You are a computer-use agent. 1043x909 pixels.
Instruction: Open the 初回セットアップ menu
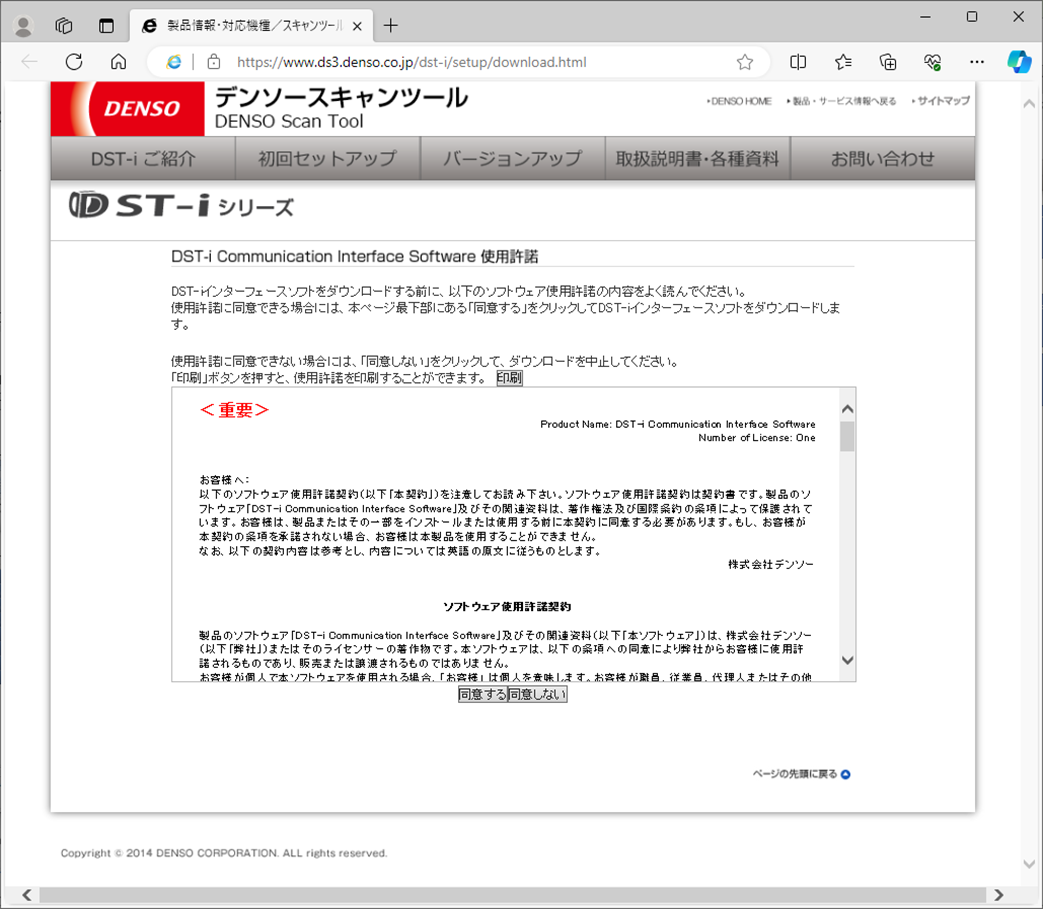click(328, 158)
